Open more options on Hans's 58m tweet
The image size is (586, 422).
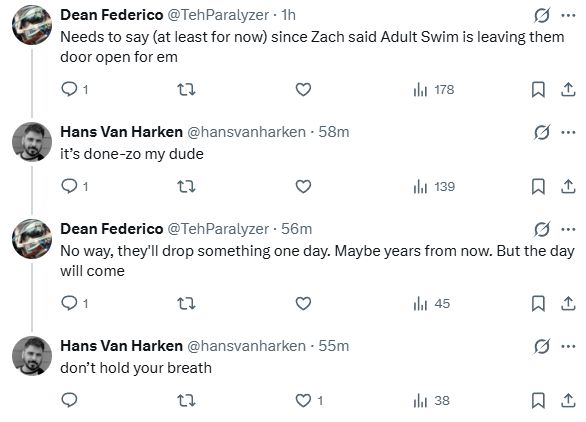[x=568, y=132]
